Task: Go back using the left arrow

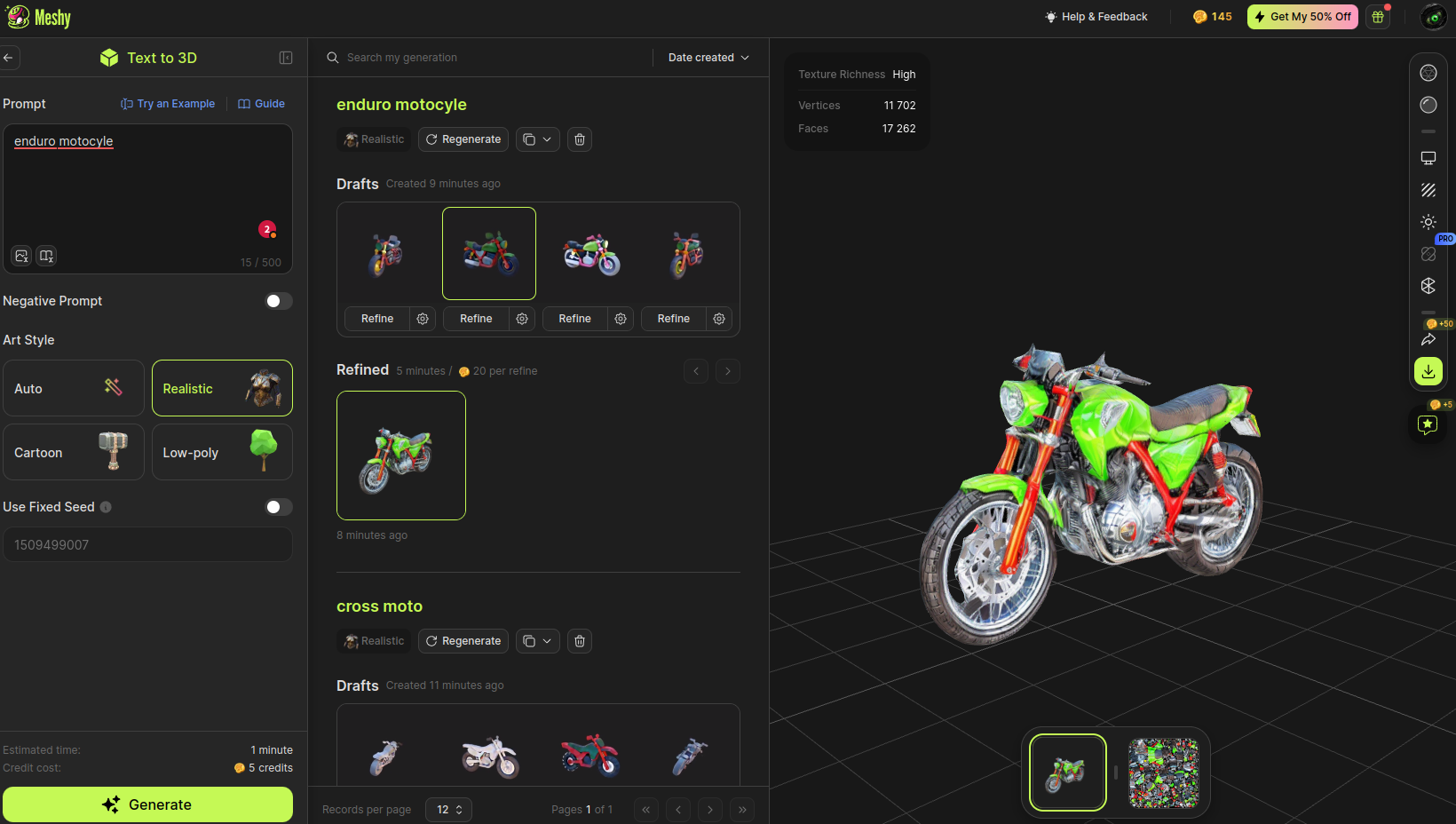Action: click(8, 58)
